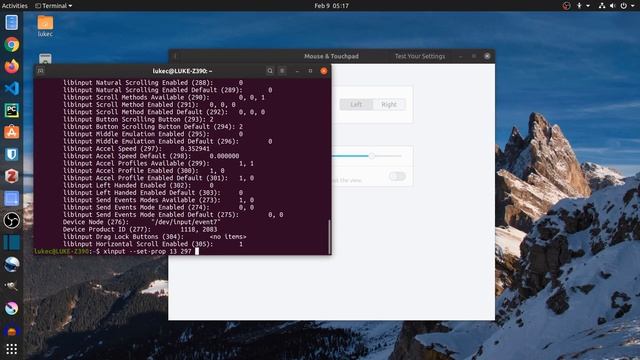
Task: Click 'libinput Accel Speed Default (298)' line
Action: pyautogui.click(x=151, y=156)
